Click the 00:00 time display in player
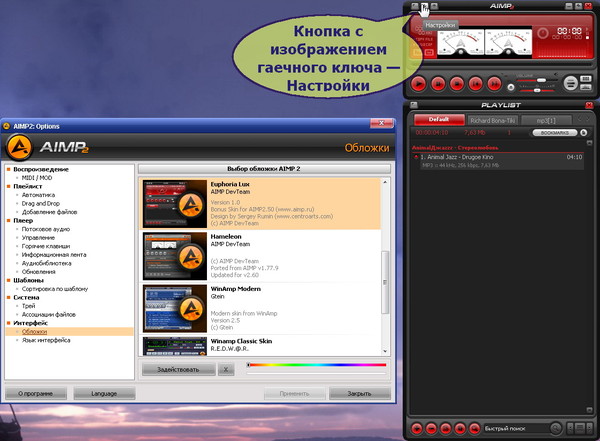 pyautogui.click(x=569, y=31)
